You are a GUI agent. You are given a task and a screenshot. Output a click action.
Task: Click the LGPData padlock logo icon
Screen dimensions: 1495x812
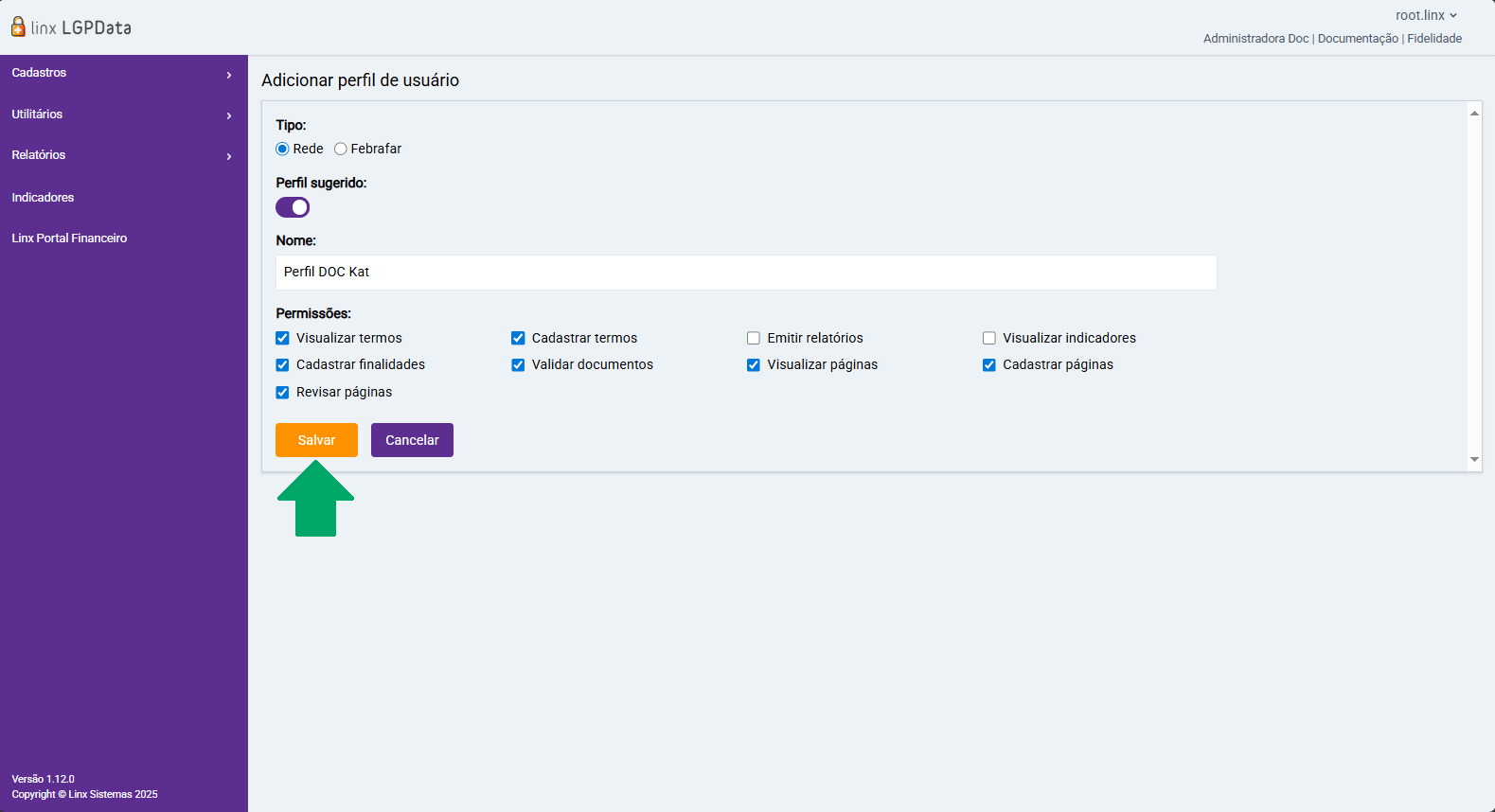pyautogui.click(x=18, y=26)
